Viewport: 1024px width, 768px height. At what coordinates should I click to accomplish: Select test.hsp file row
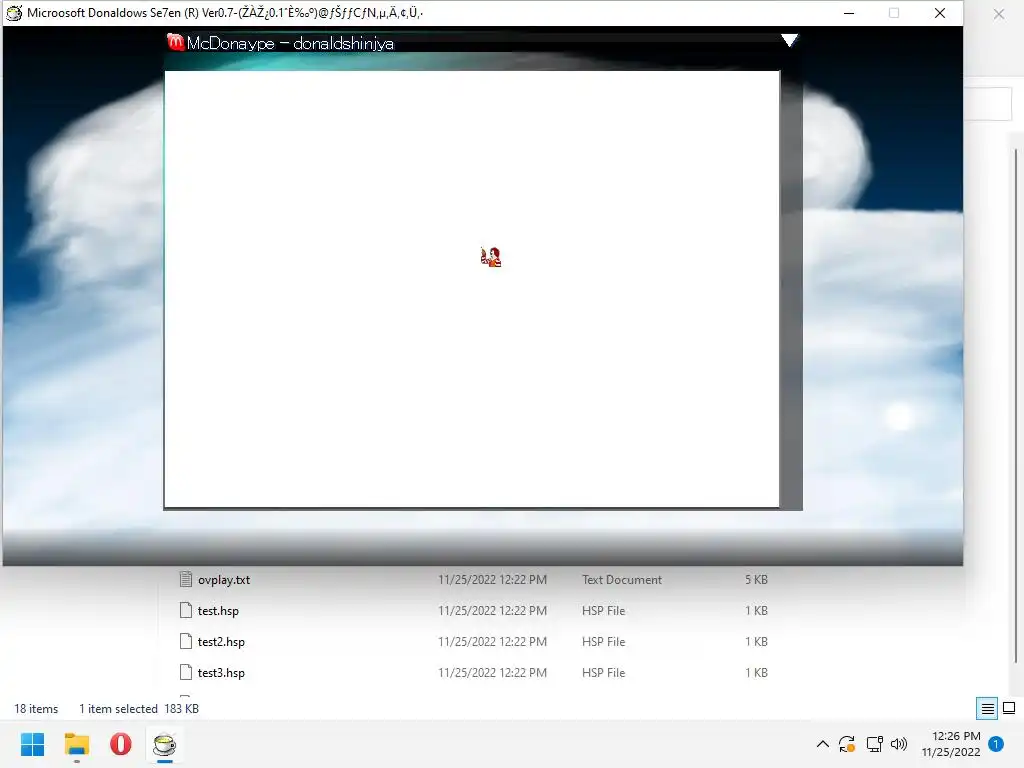click(x=473, y=611)
